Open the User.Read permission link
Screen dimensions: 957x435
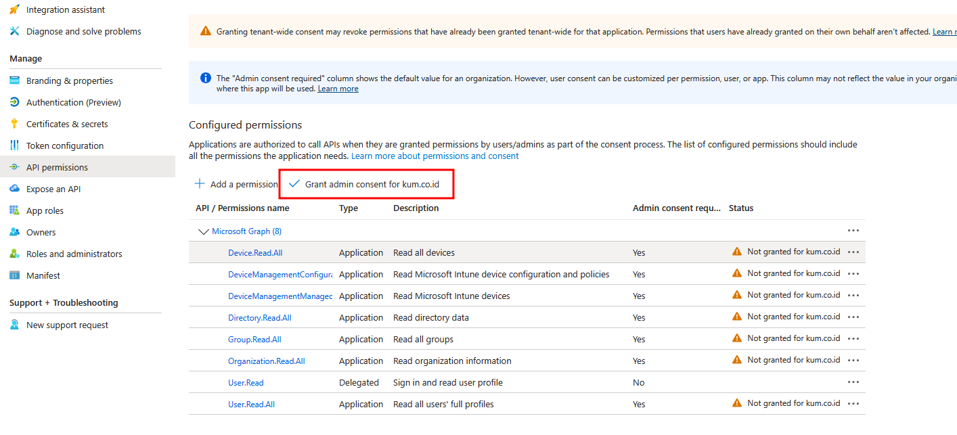point(246,383)
